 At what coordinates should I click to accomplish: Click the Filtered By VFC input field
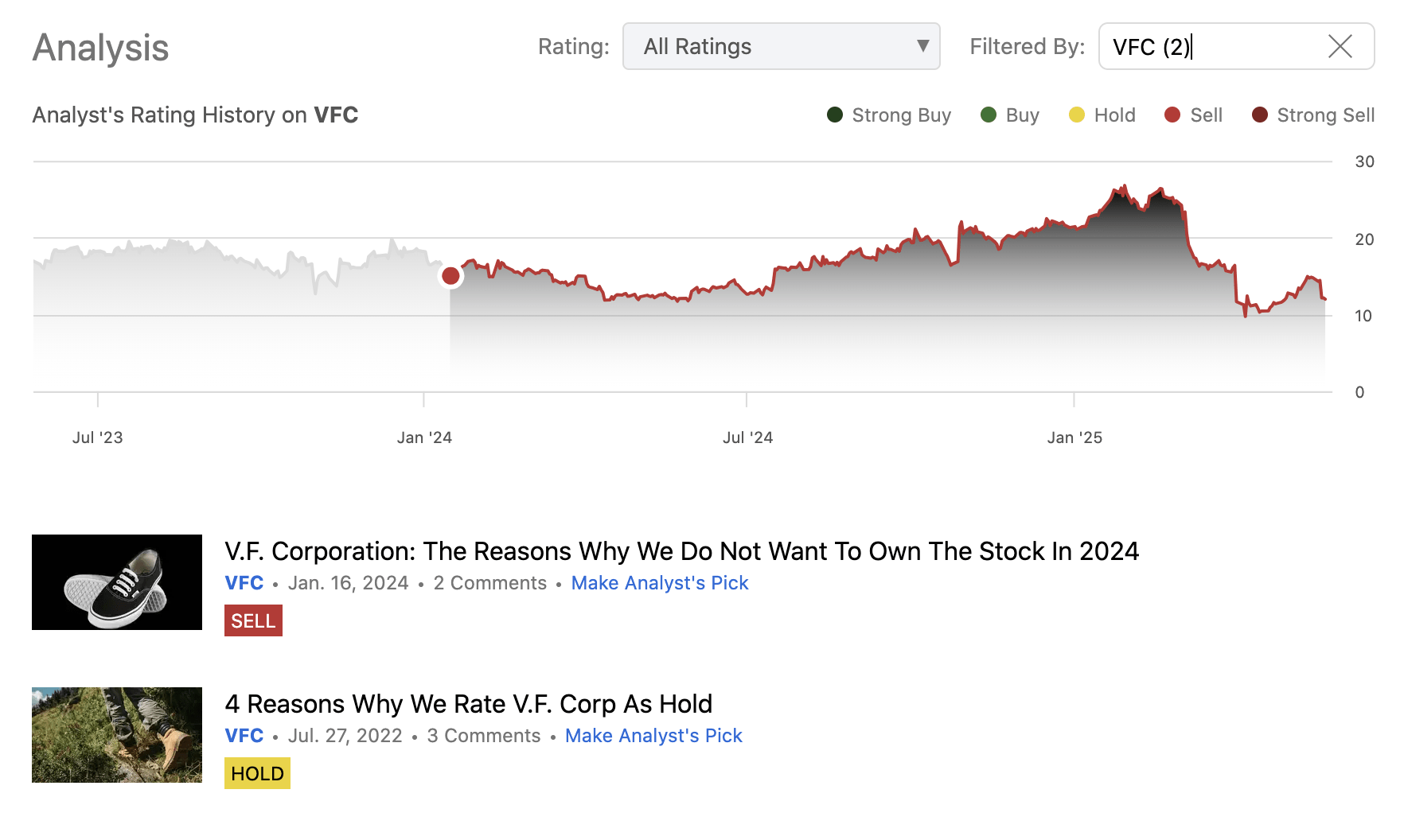tap(1210, 47)
